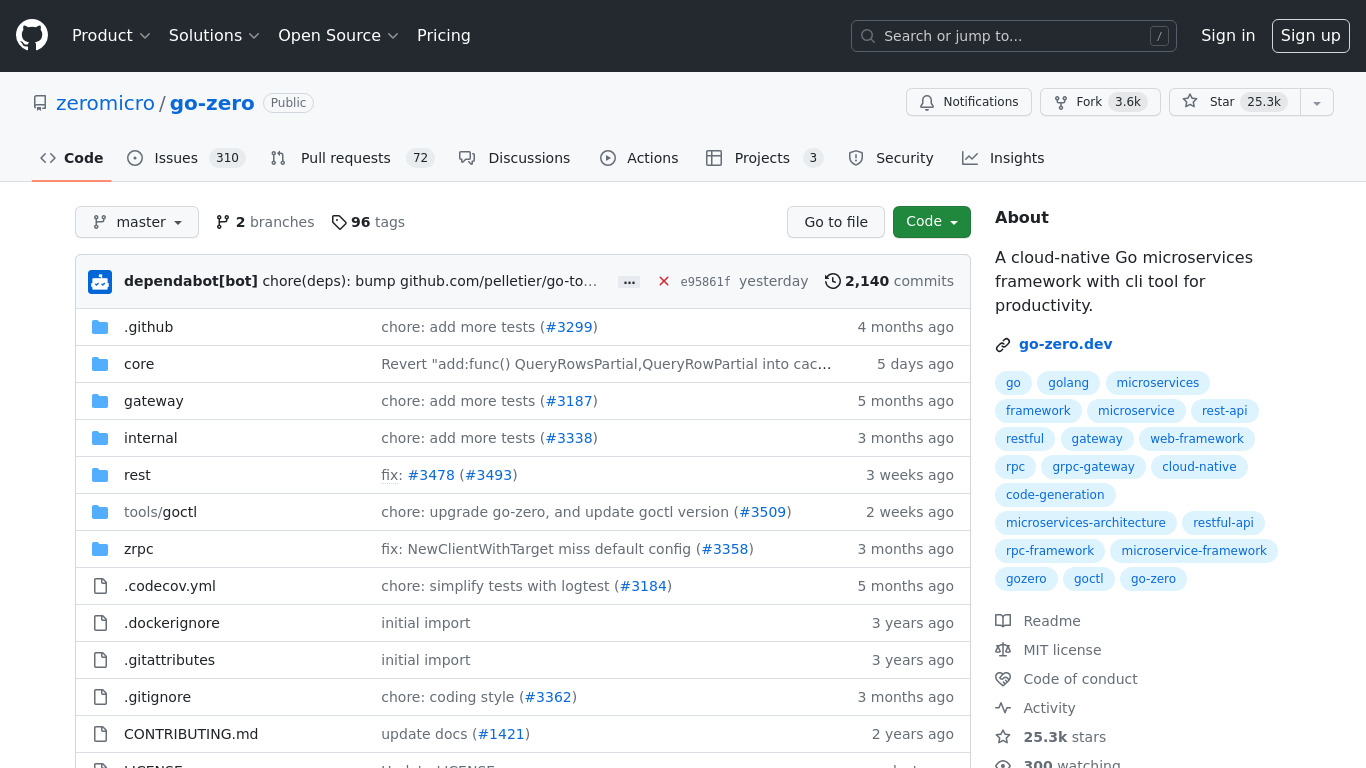The width and height of the screenshot is (1366, 768).
Task: Open the Solutions dropdown menu
Action: 214,36
